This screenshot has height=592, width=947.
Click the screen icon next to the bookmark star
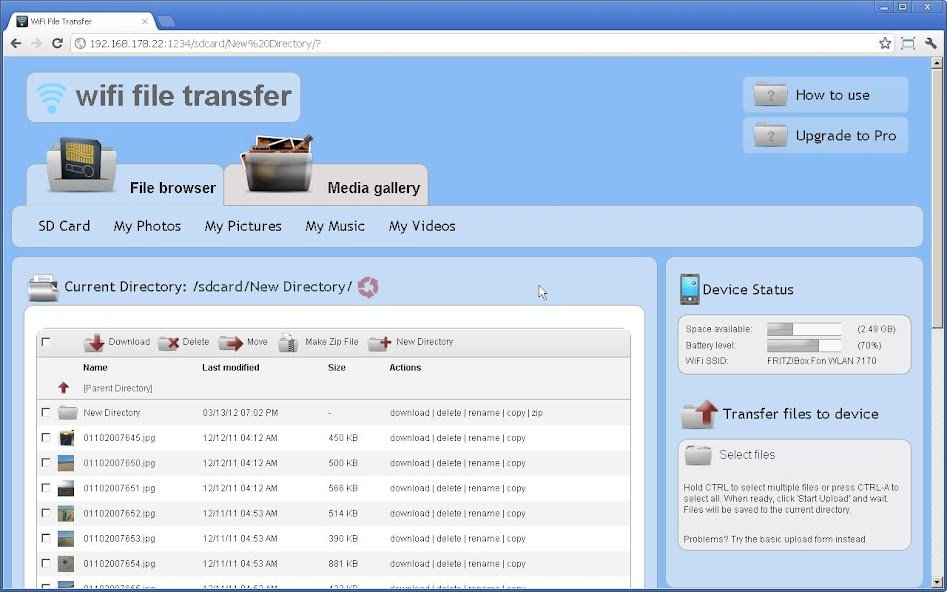[908, 43]
